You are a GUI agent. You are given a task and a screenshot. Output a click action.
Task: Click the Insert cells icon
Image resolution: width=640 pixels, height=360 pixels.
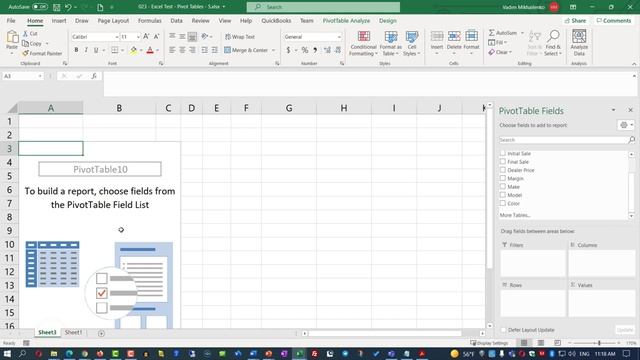pyautogui.click(x=437, y=36)
